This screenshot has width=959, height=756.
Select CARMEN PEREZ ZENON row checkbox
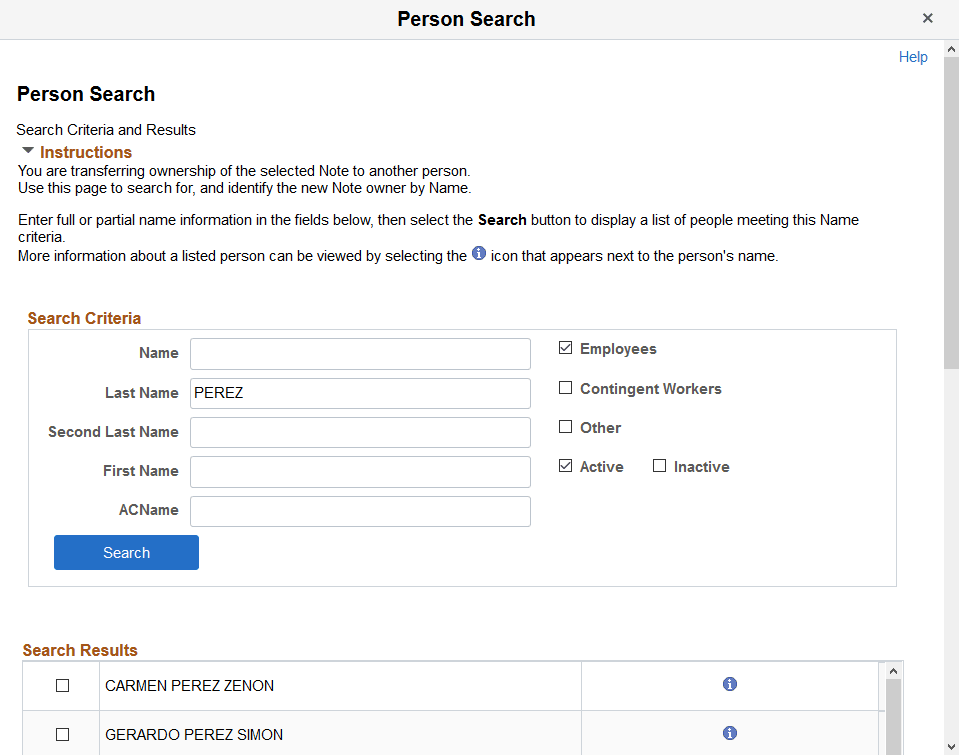pos(62,686)
